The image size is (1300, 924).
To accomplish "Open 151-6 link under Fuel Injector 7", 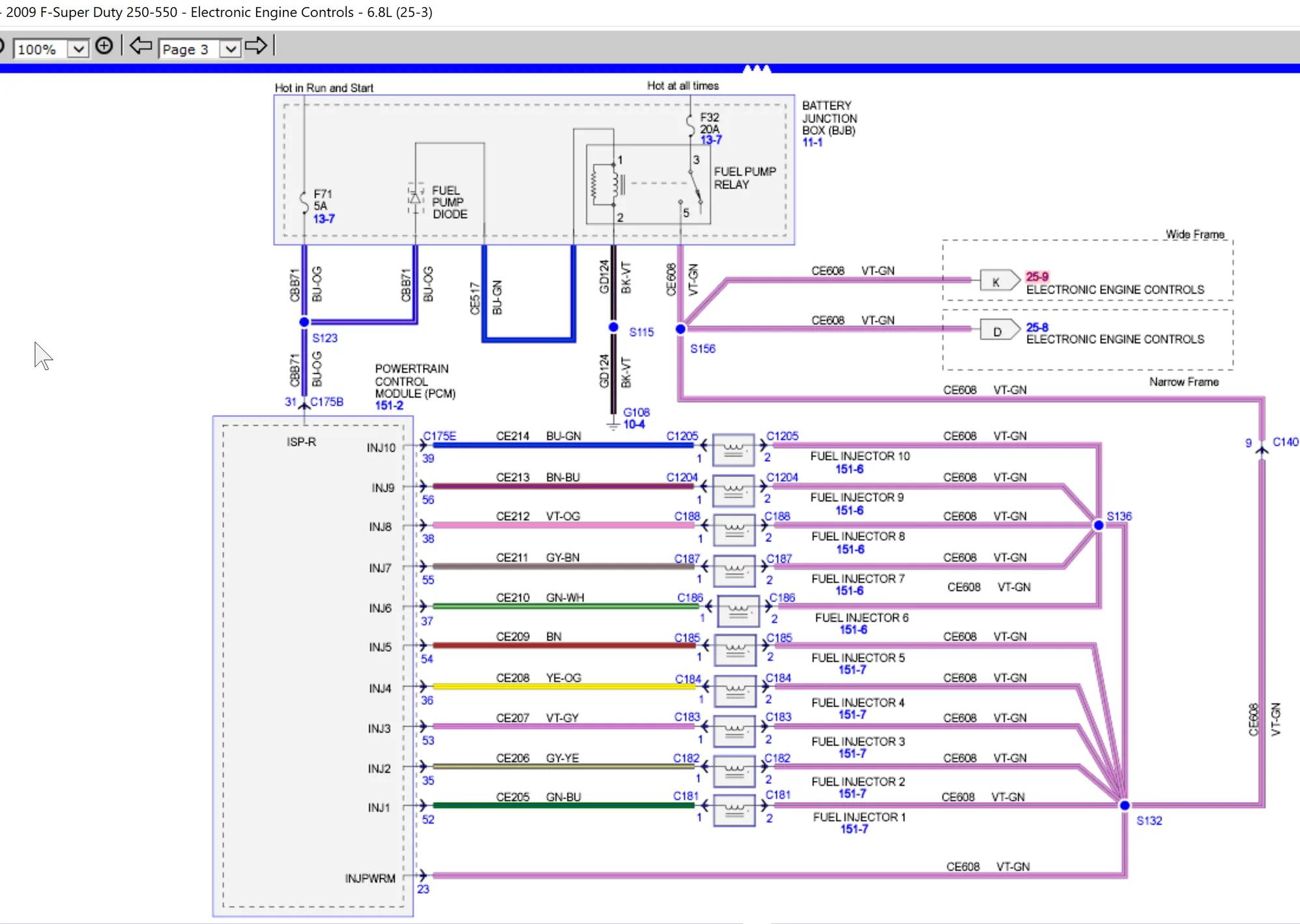I will [x=850, y=590].
